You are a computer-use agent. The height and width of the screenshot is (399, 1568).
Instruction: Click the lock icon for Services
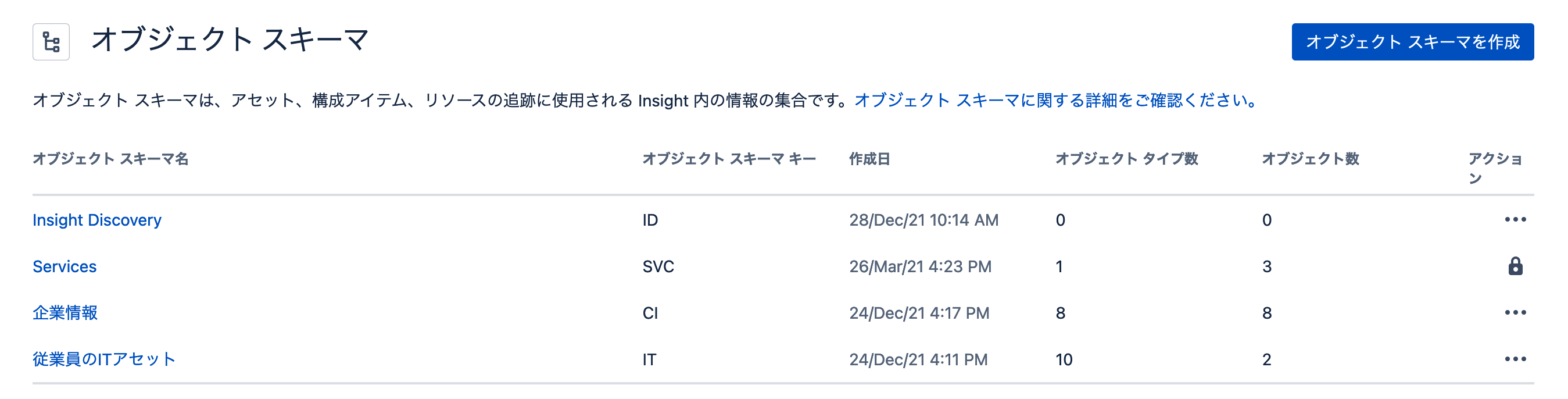[1515, 266]
